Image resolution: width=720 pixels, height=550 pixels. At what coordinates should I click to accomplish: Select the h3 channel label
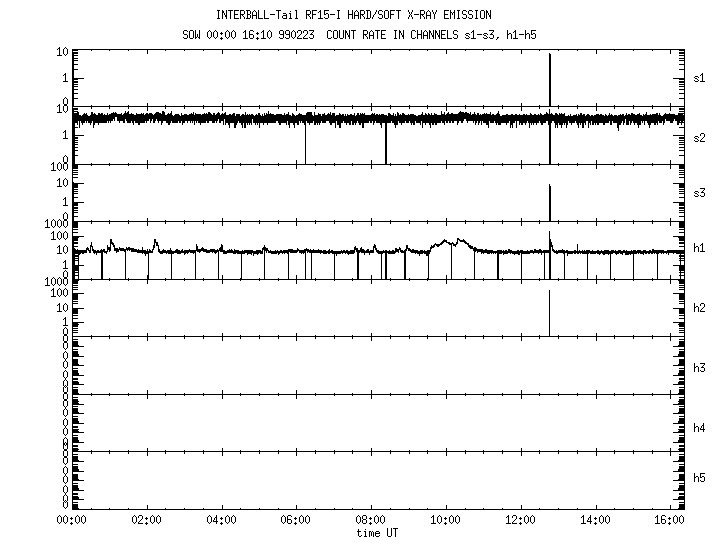699,367
